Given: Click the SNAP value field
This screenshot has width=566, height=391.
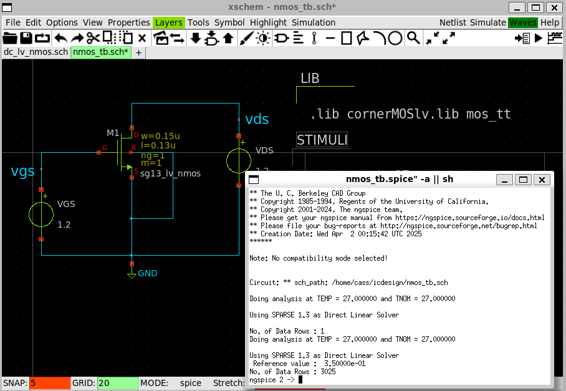Looking at the screenshot, I should (x=50, y=383).
